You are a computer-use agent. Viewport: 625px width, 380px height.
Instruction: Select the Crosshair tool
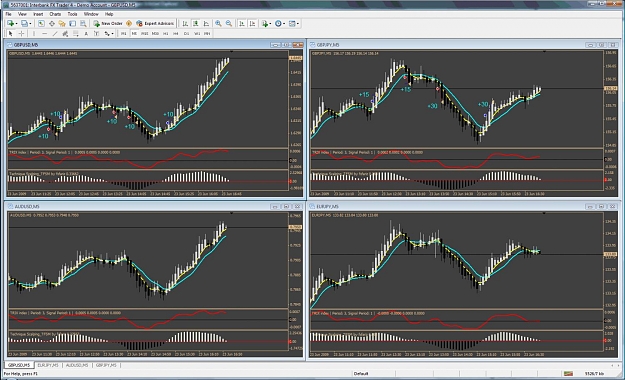pos(22,34)
